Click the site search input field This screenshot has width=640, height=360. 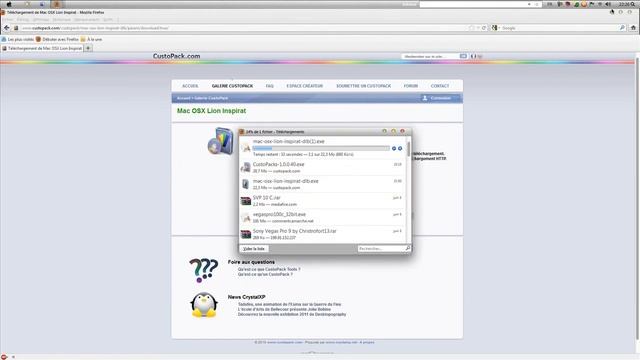[x=430, y=56]
